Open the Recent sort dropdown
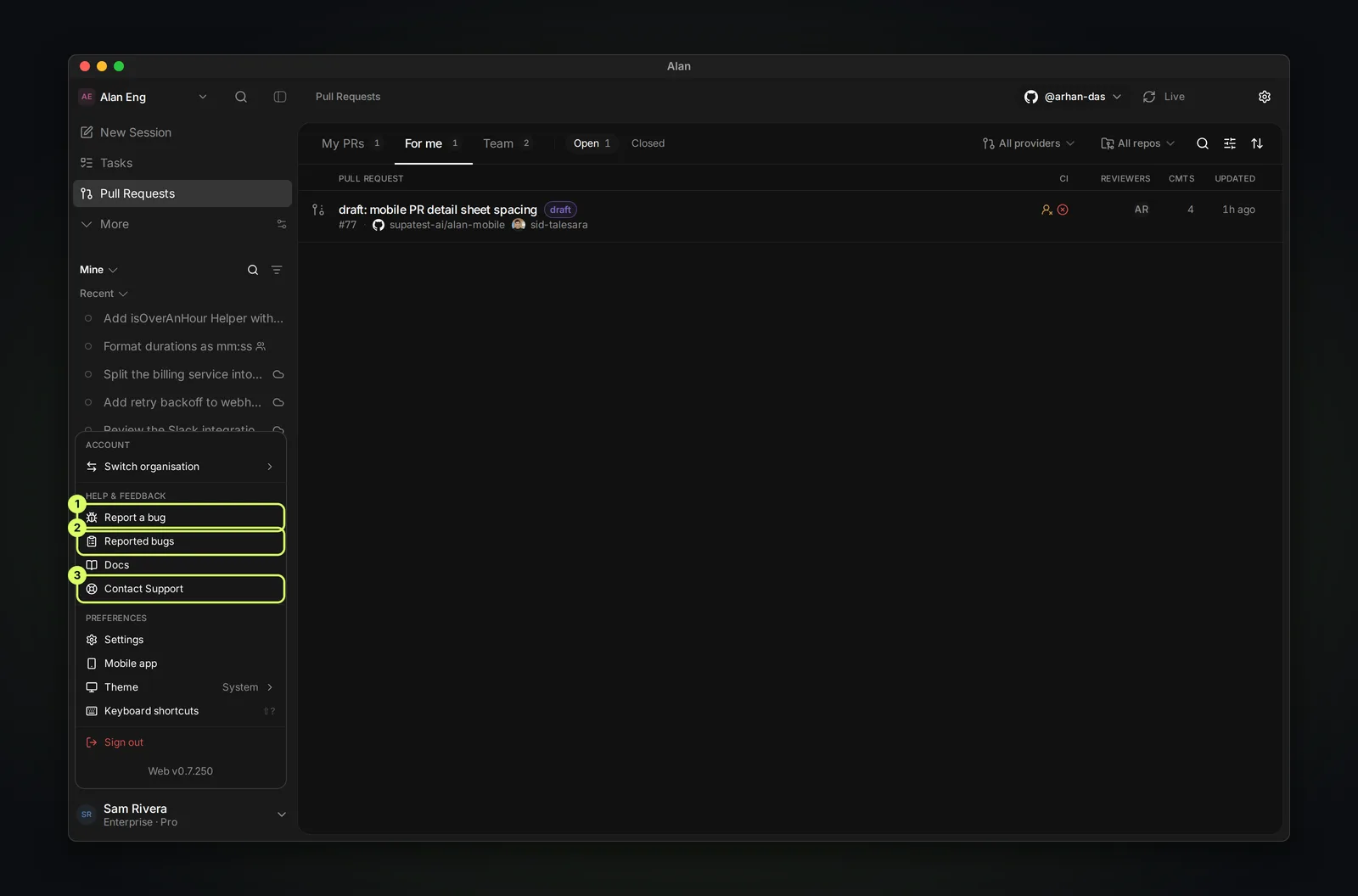 pyautogui.click(x=104, y=294)
